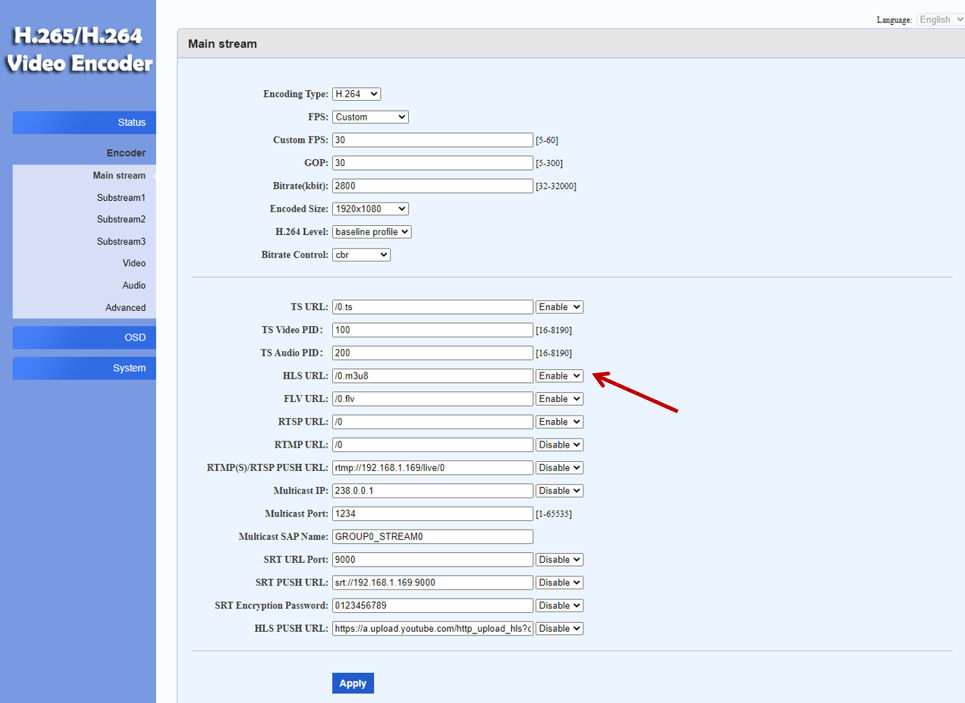Open the SRT URL Port Disable dropdown
965x703 pixels.
(x=559, y=560)
